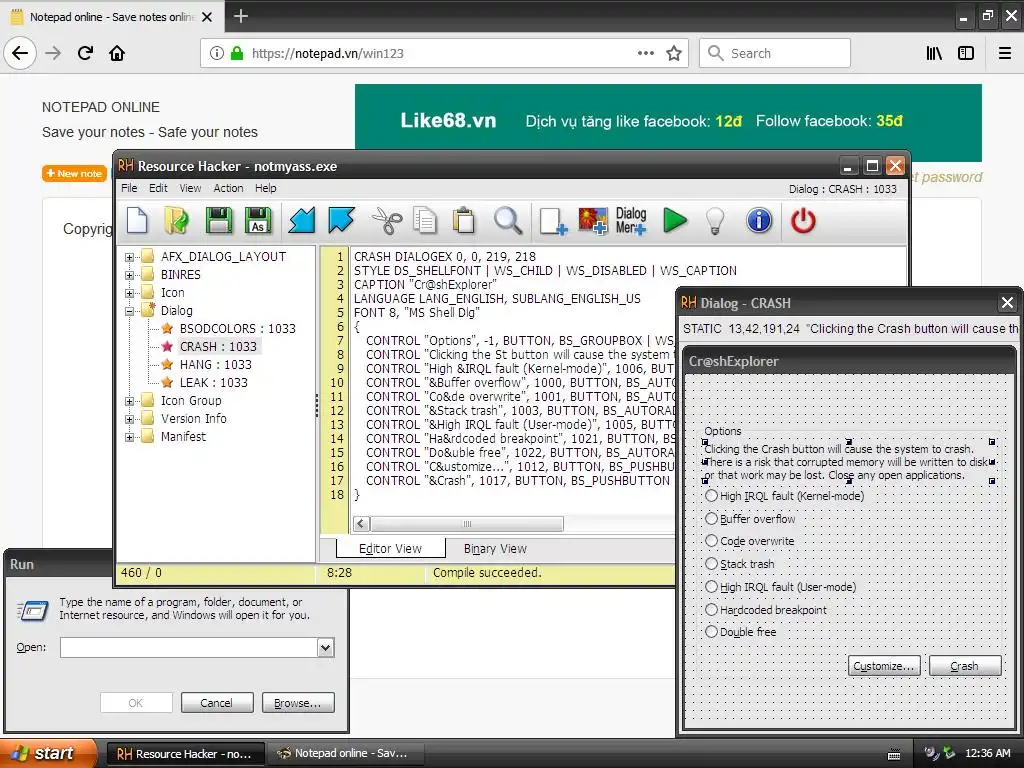
Task: Click the light bulb toolbar icon
Action: tap(715, 221)
